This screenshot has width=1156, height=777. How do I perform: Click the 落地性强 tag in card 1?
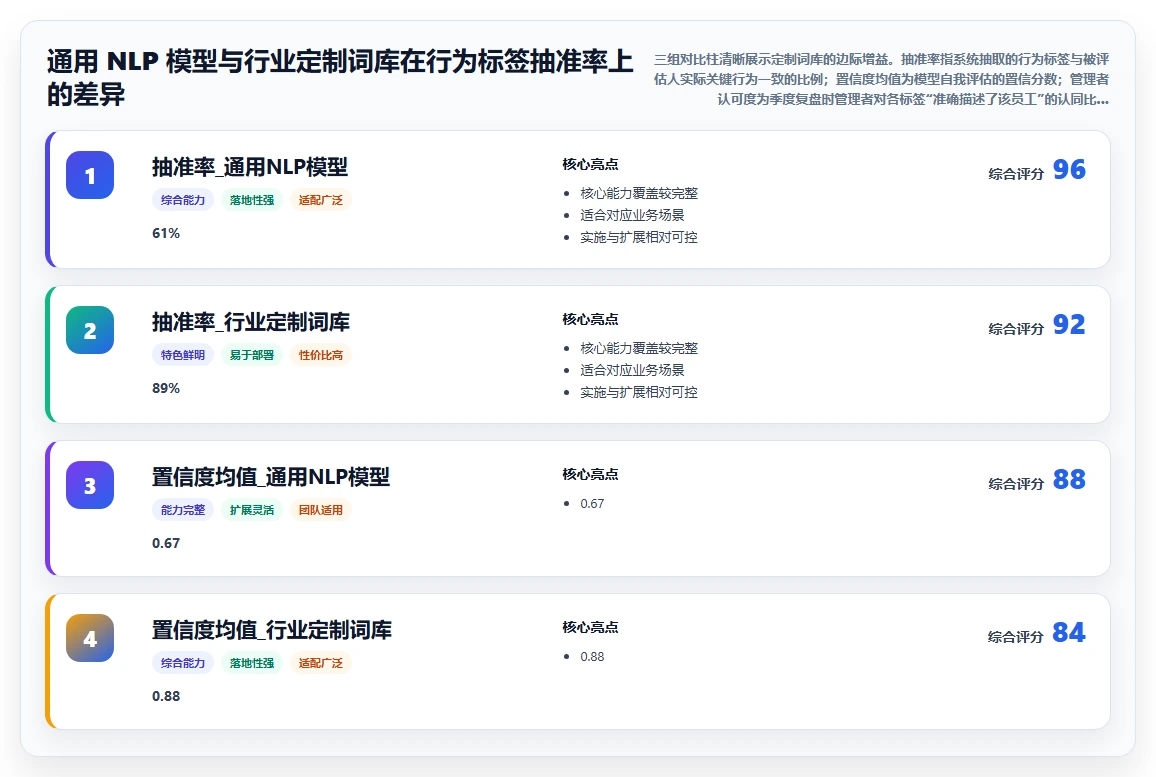coord(251,200)
